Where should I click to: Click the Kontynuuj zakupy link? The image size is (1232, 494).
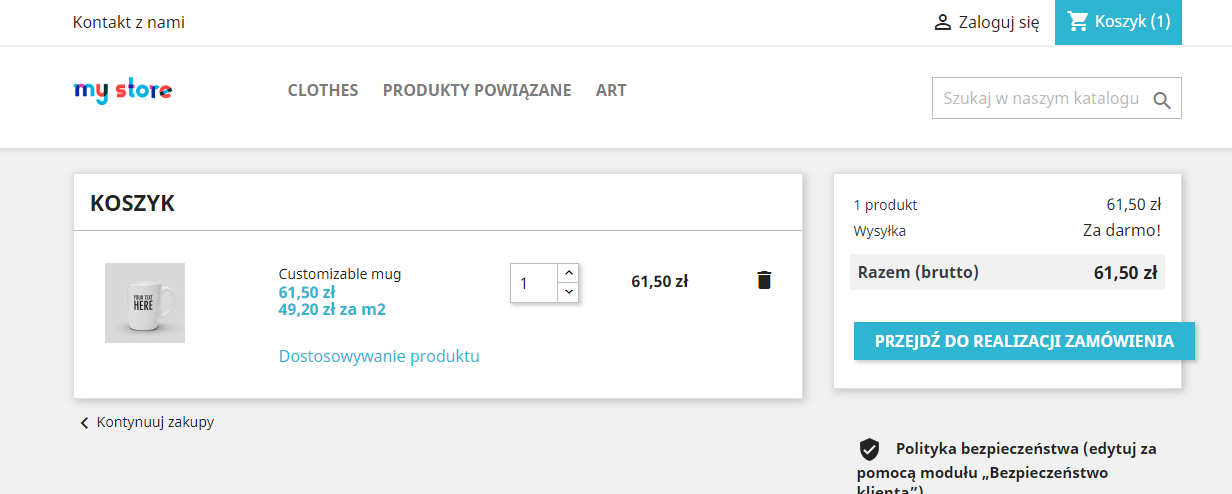point(155,422)
